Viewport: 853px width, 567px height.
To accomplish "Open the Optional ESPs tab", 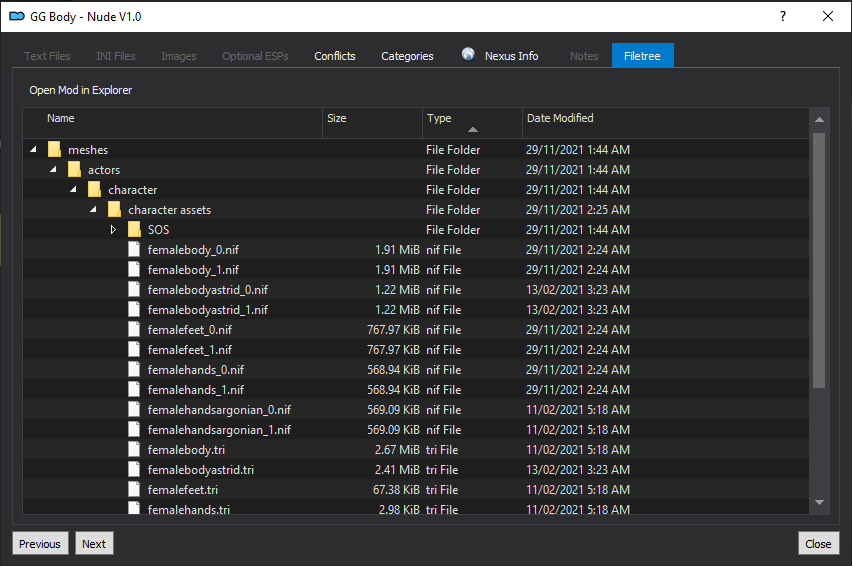I will tap(255, 56).
